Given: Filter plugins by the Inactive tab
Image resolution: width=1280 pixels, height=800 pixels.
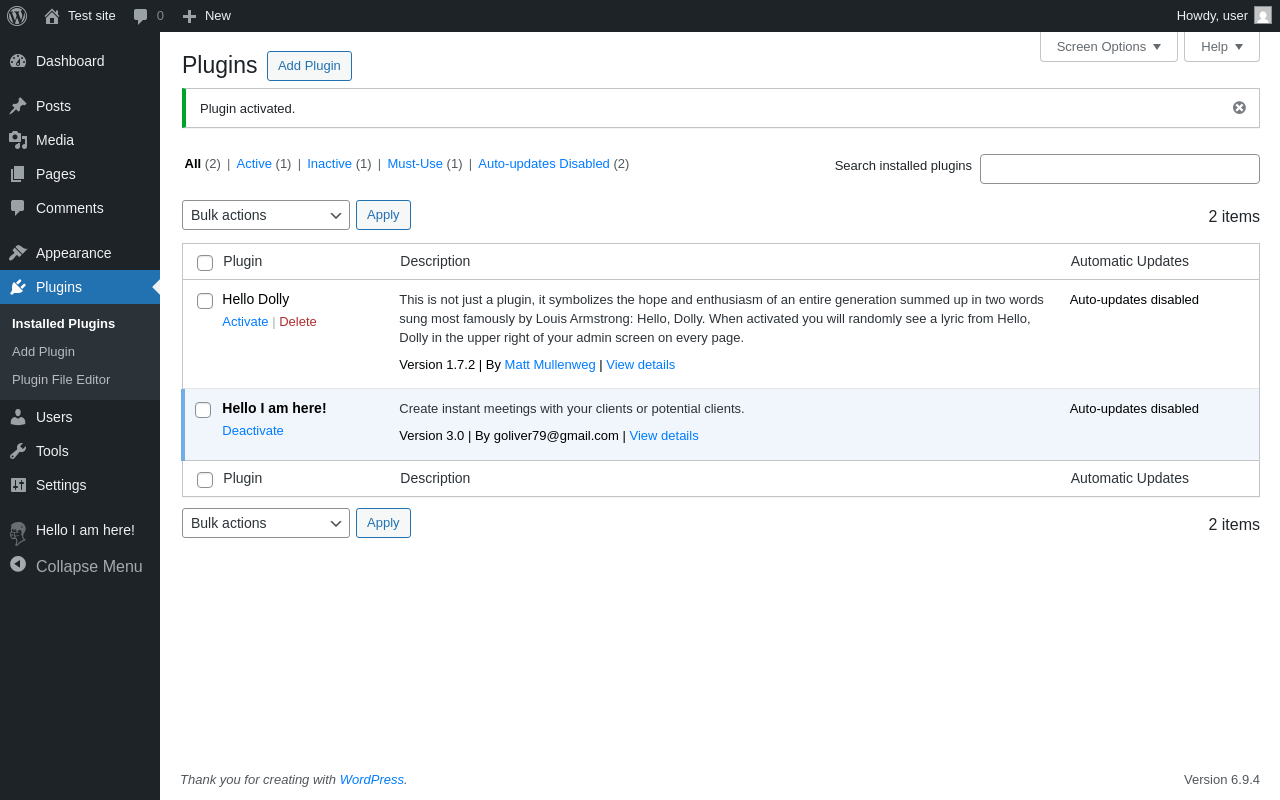Looking at the screenshot, I should click(329, 164).
